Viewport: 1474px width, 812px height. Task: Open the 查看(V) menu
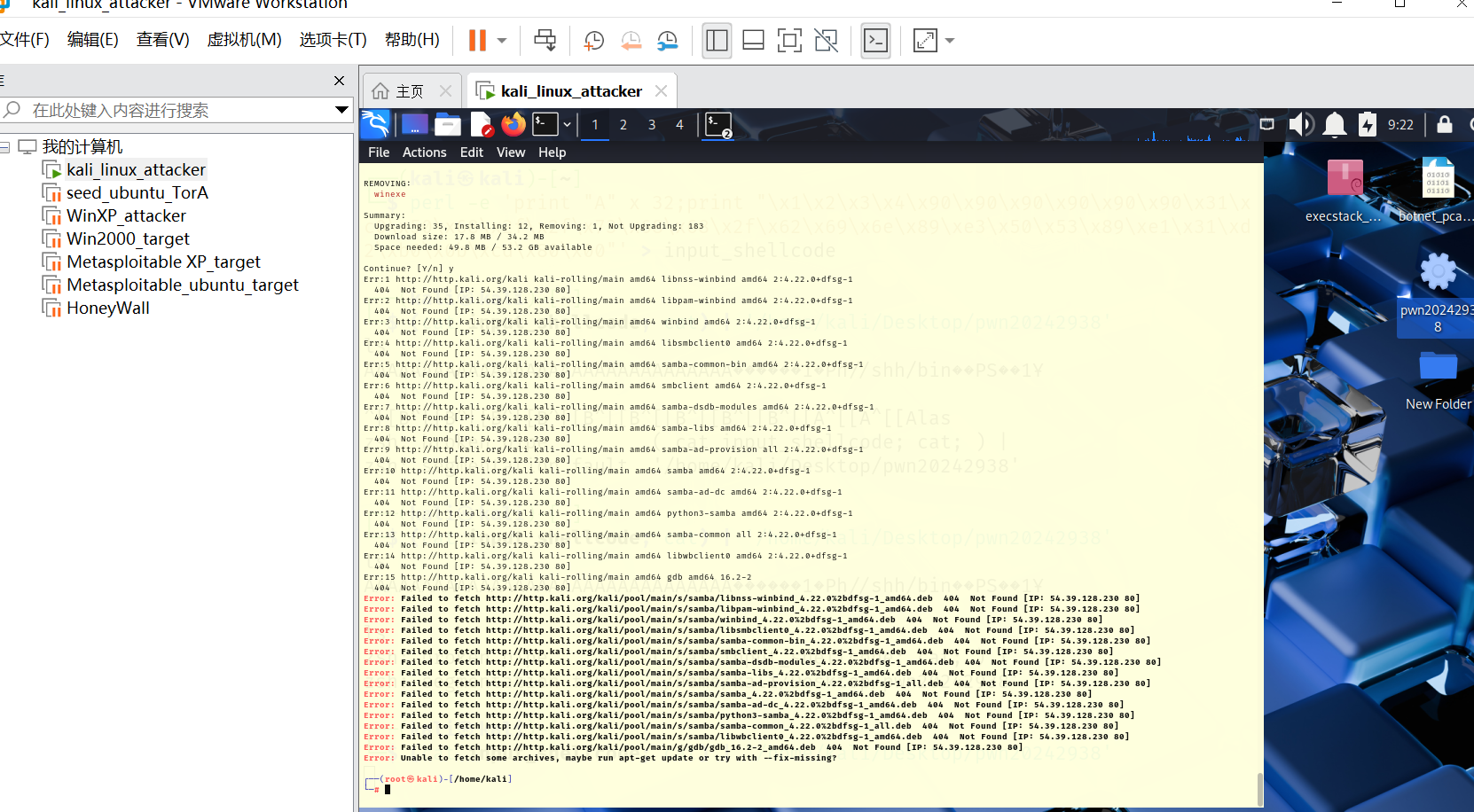tap(163, 40)
